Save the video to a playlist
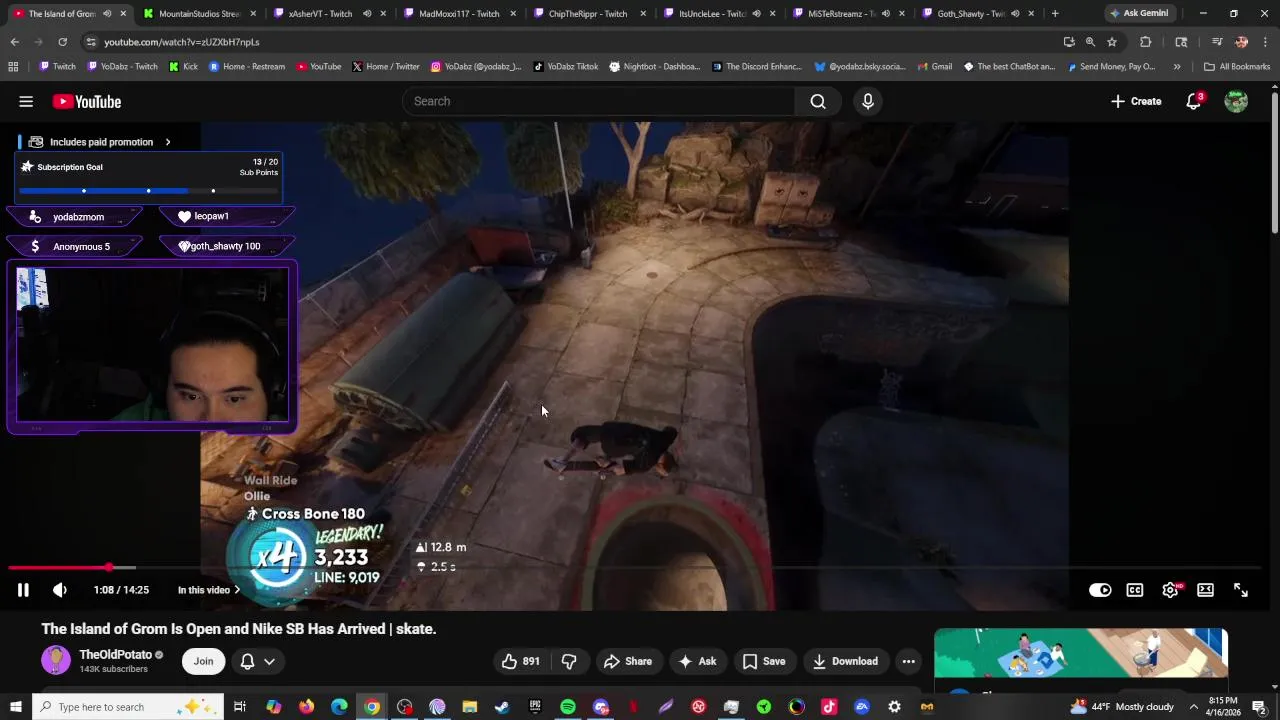 (x=764, y=661)
